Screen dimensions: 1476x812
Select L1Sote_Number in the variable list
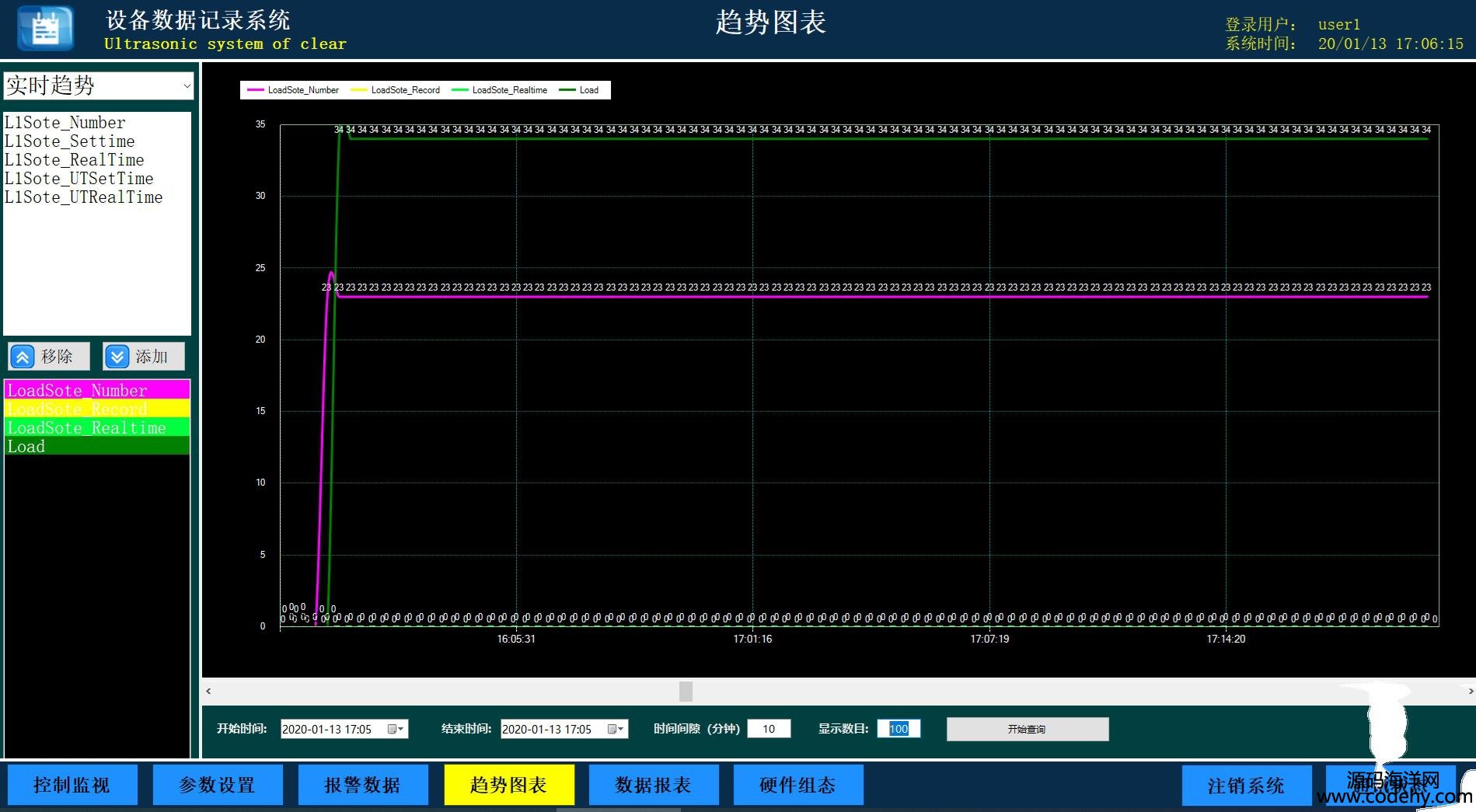(65, 123)
